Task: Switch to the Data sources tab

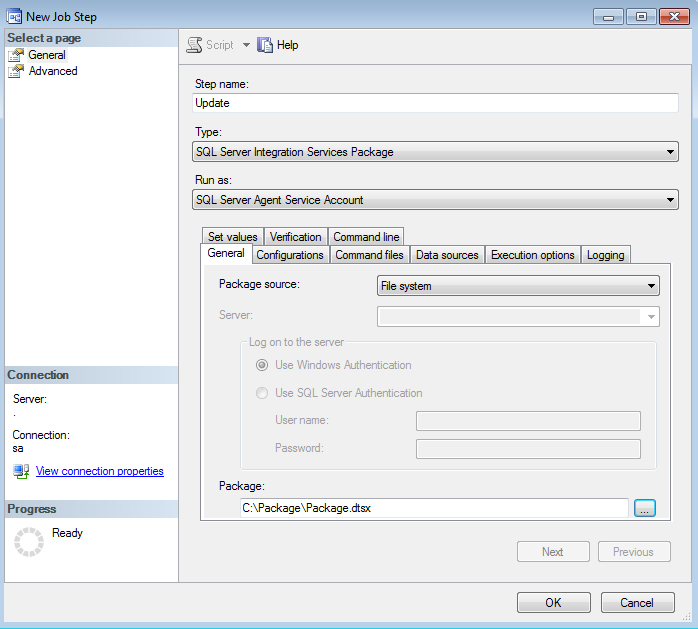Action: (447, 255)
